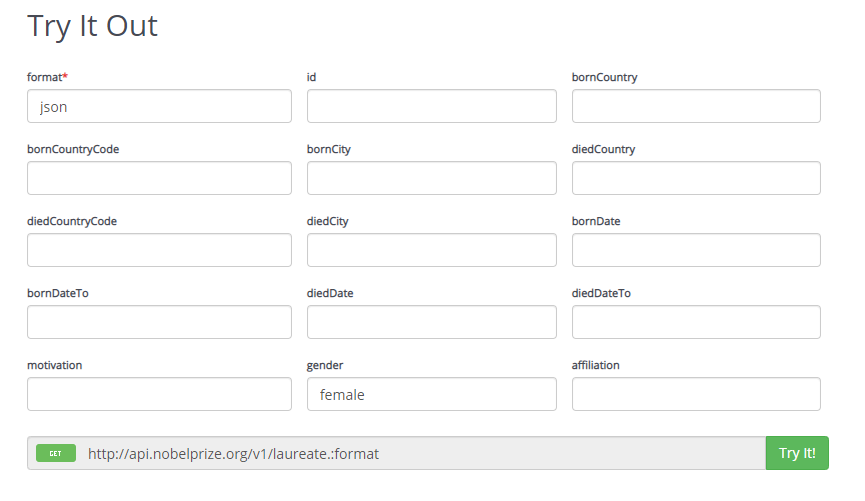
Task: Select the bornCountryCode text field
Action: (159, 178)
